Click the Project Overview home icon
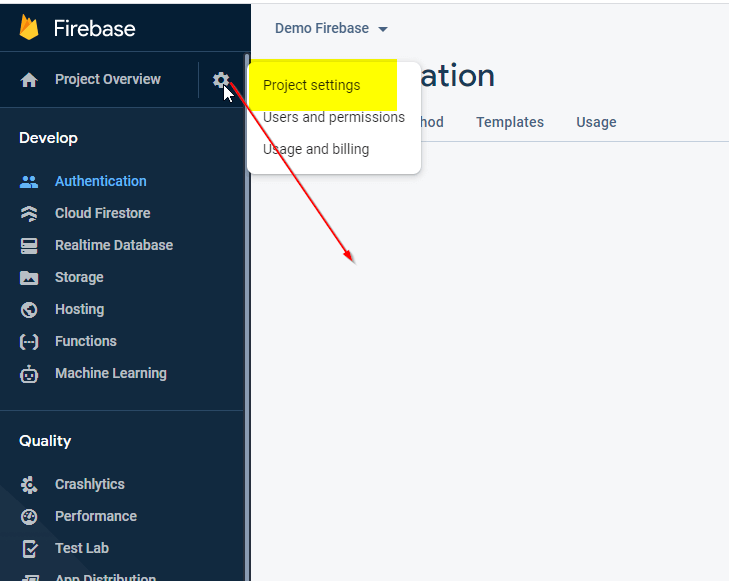 (29, 79)
